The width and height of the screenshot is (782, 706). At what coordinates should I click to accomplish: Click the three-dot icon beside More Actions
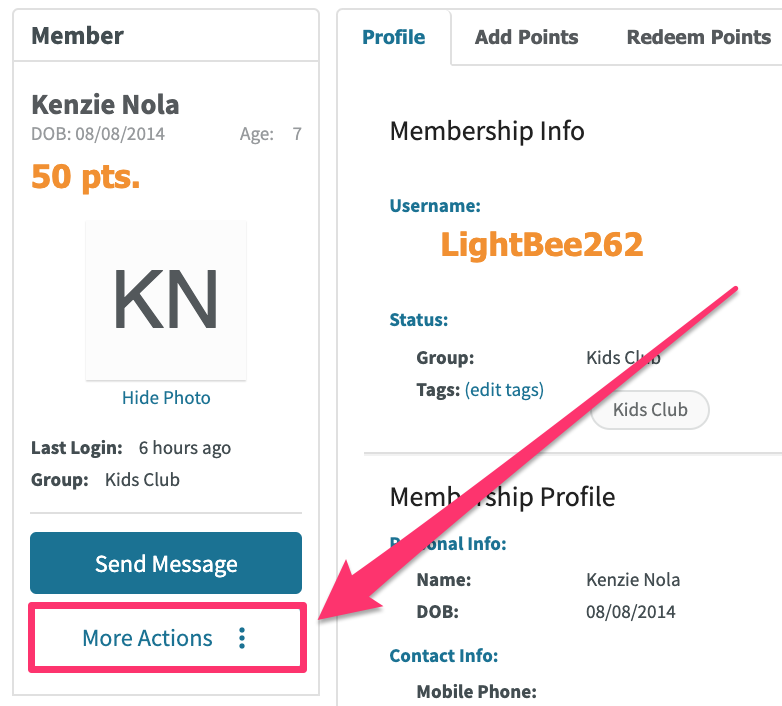tap(242, 638)
